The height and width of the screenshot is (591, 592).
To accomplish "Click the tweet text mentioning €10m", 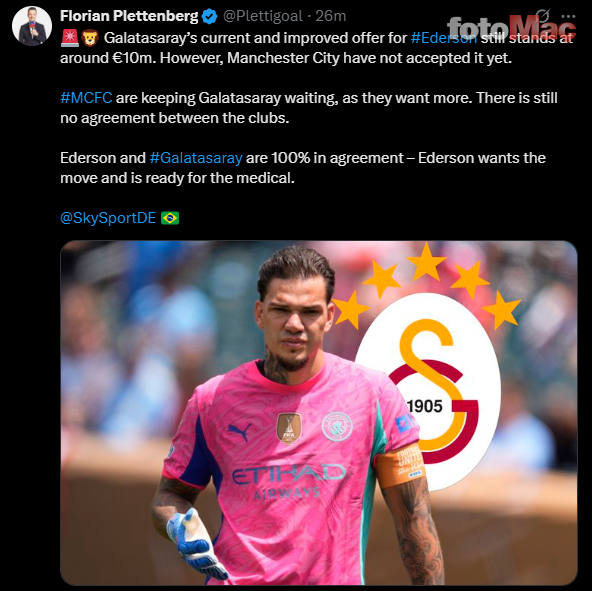I will pyautogui.click(x=316, y=48).
